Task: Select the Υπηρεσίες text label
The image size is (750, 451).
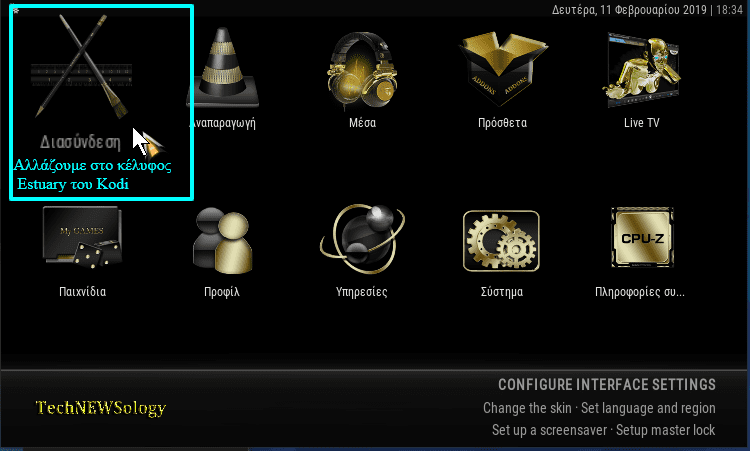Action: (x=362, y=292)
